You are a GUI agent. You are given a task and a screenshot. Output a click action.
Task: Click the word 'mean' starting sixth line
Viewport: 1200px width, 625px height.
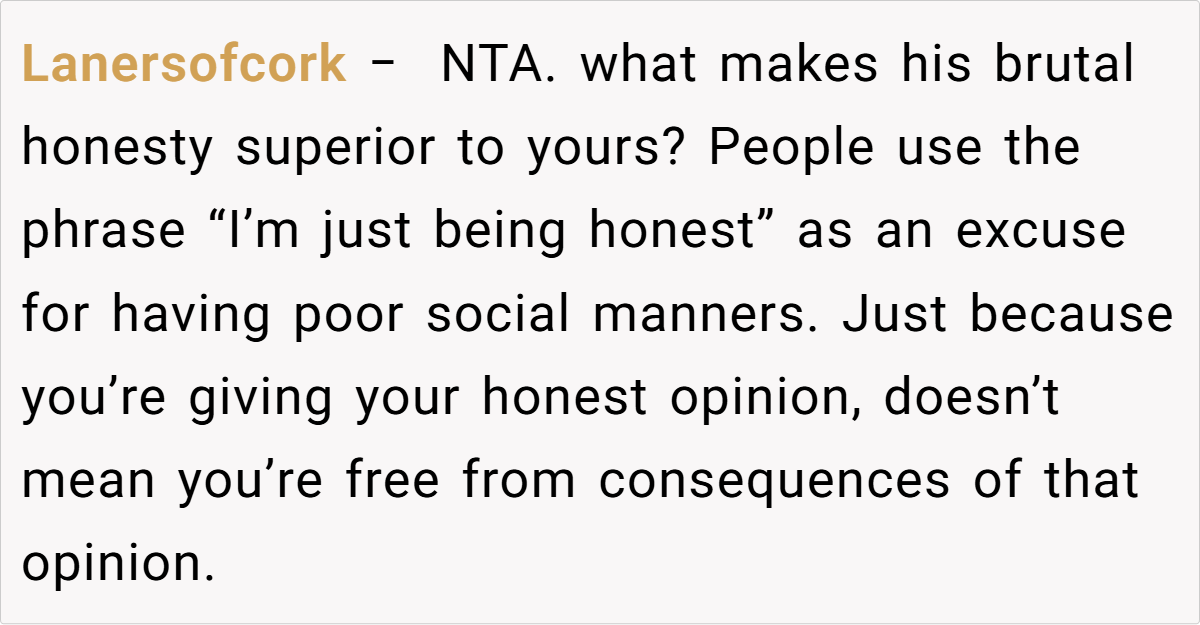pos(90,481)
